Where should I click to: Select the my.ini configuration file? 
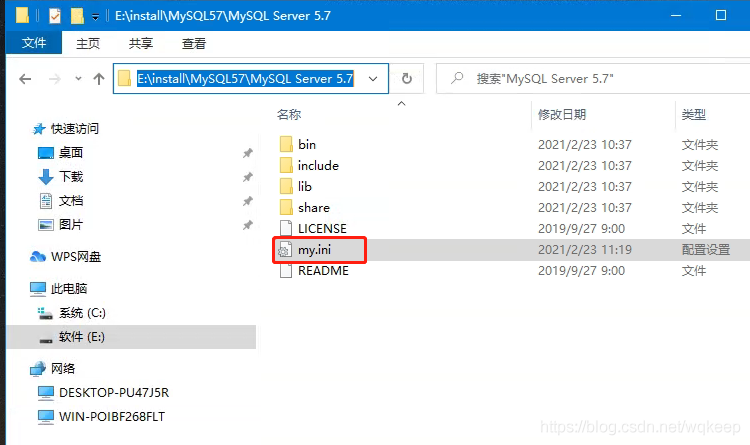coord(314,250)
